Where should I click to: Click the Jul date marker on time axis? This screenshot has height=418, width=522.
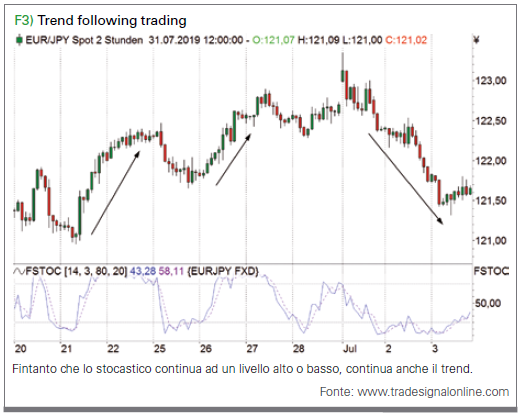click(x=350, y=349)
